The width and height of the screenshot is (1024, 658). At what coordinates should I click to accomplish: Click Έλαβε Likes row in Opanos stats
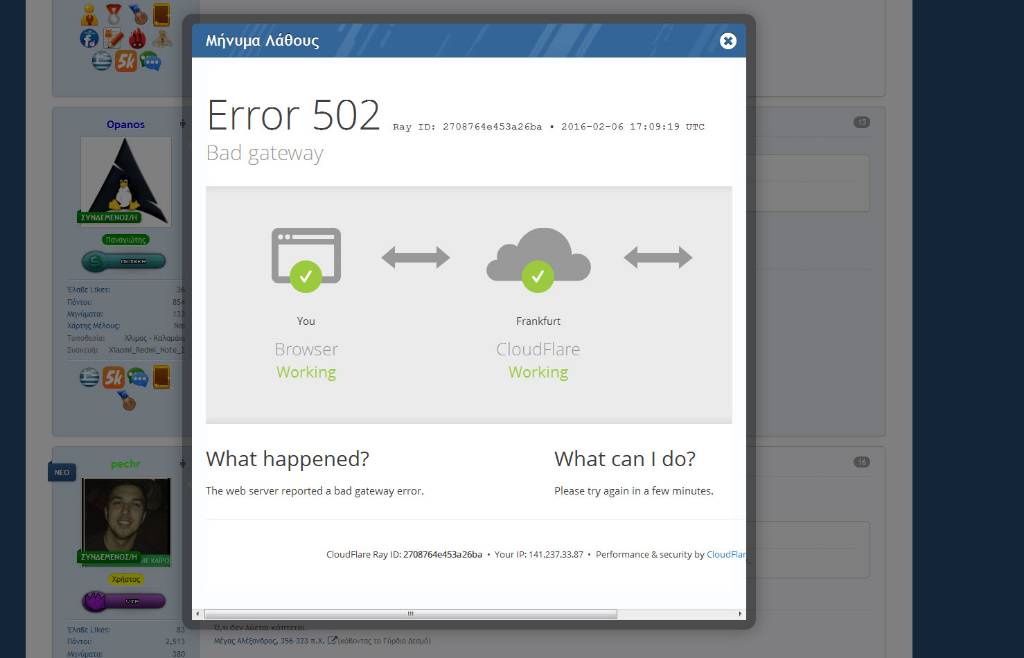(126, 290)
